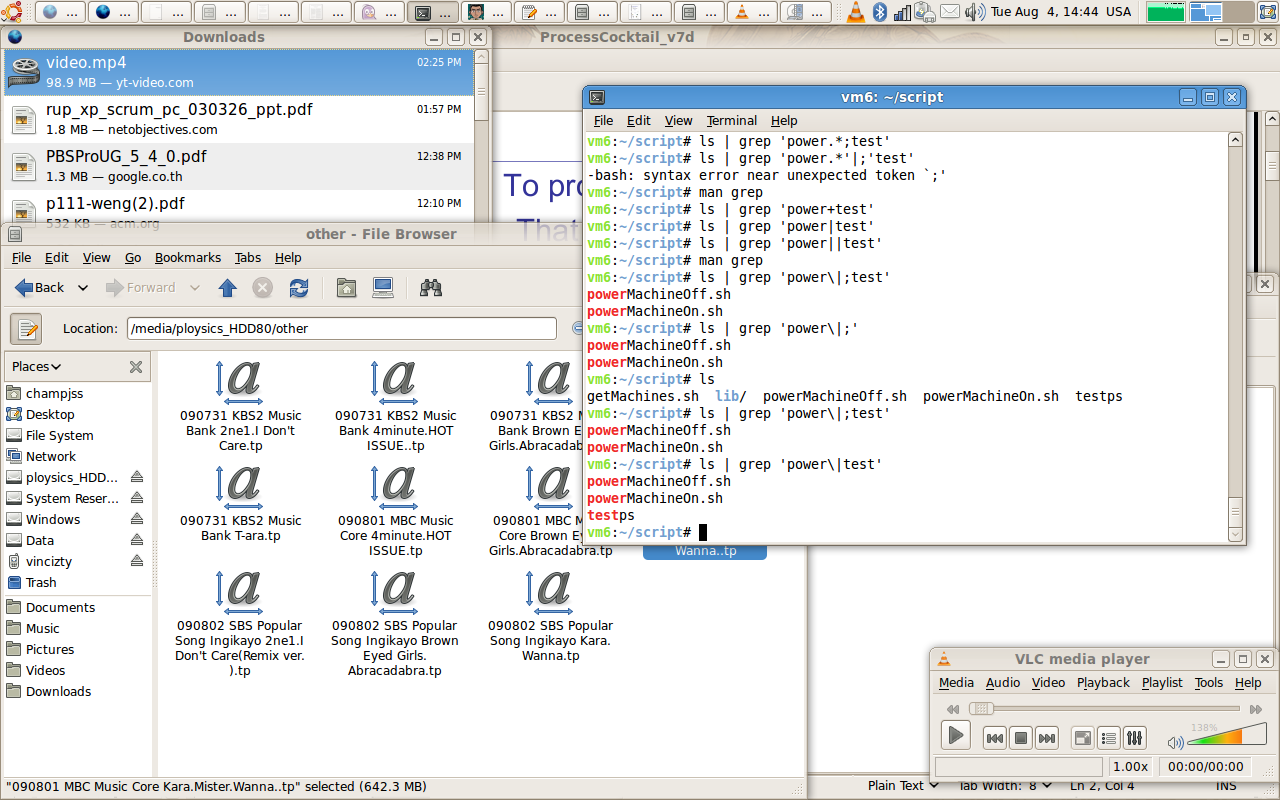
Task: Eject the Windows volume in sidebar
Action: (137, 519)
